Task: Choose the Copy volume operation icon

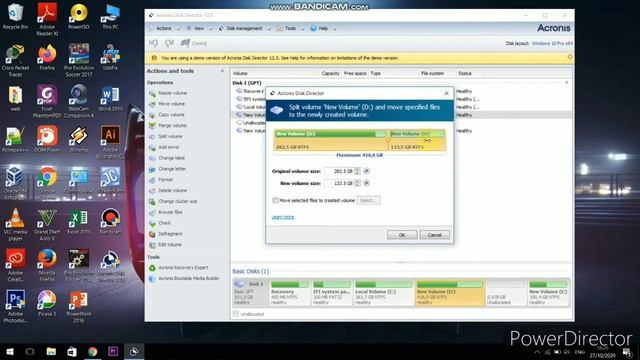Action: (152, 115)
